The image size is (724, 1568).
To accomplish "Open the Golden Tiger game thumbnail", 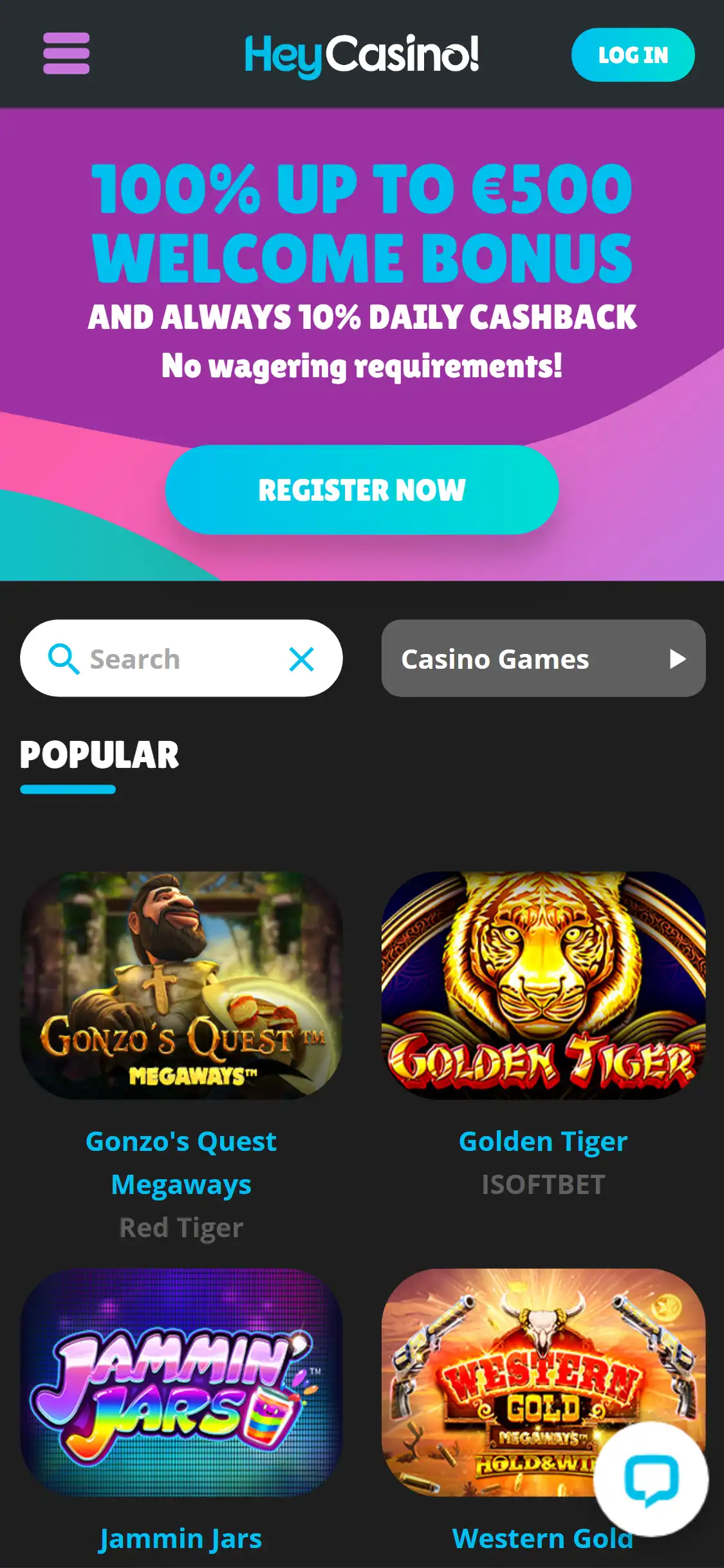I will tap(543, 985).
